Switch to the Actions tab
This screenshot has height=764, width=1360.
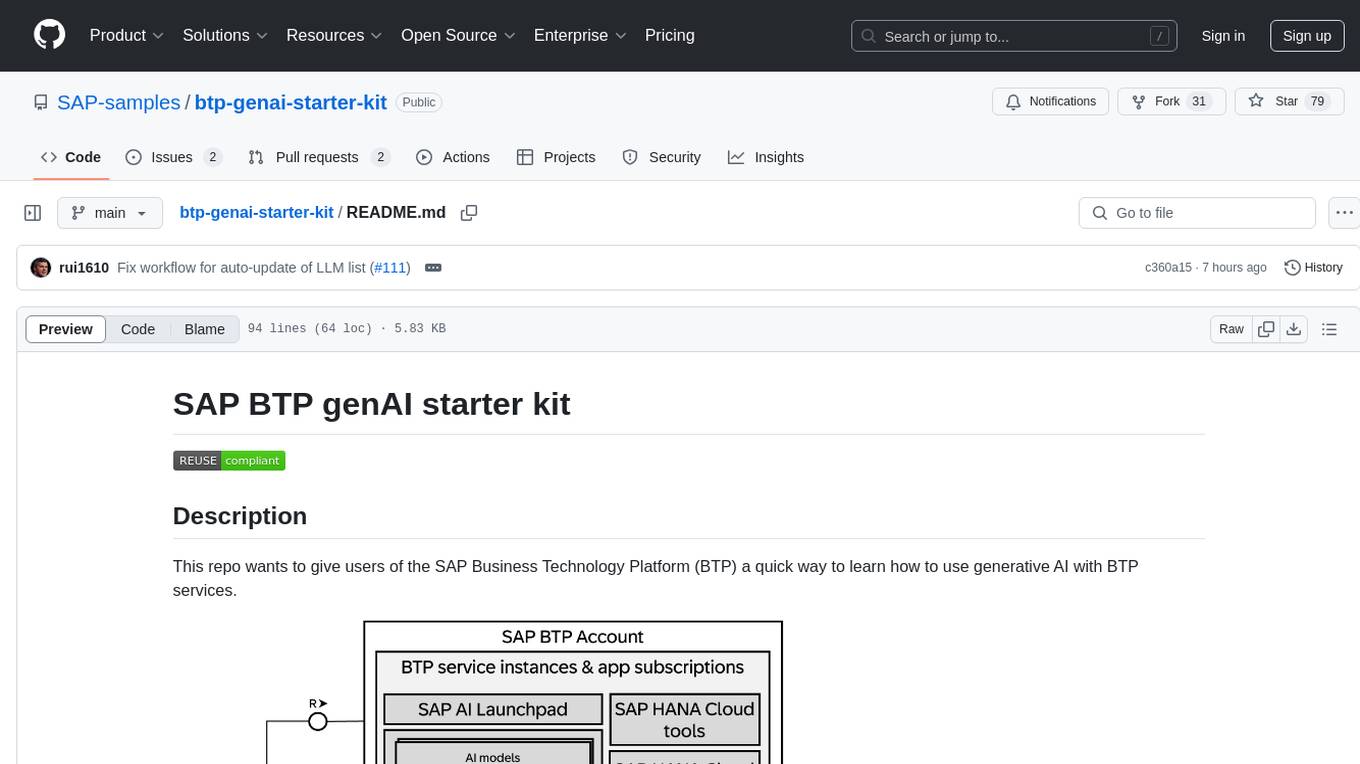[x=453, y=157]
